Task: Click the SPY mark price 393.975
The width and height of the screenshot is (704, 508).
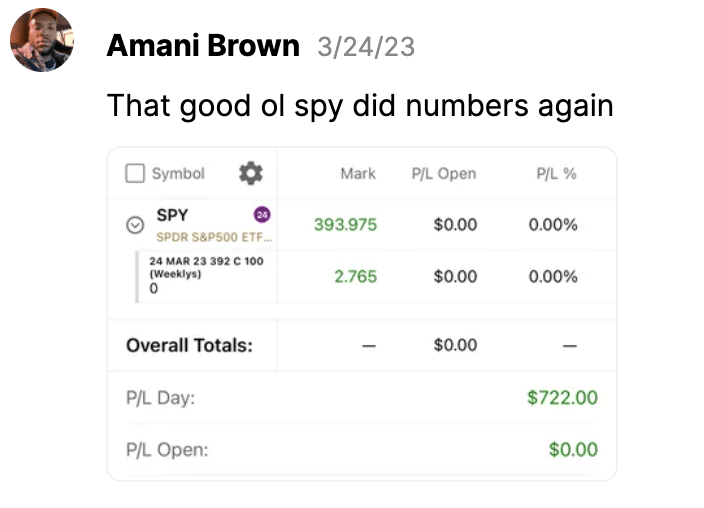Action: click(x=345, y=225)
